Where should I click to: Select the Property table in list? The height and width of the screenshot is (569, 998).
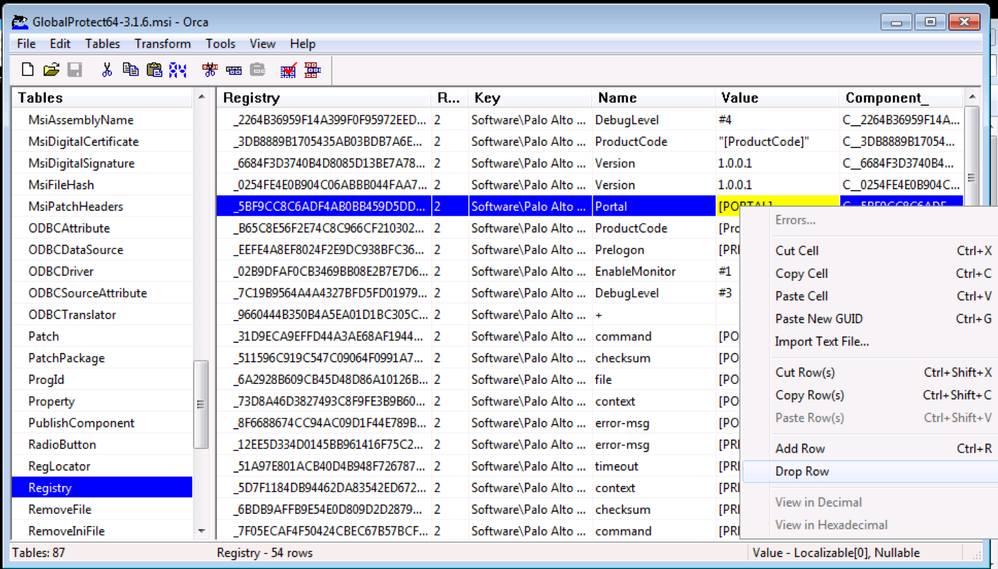tap(51, 401)
